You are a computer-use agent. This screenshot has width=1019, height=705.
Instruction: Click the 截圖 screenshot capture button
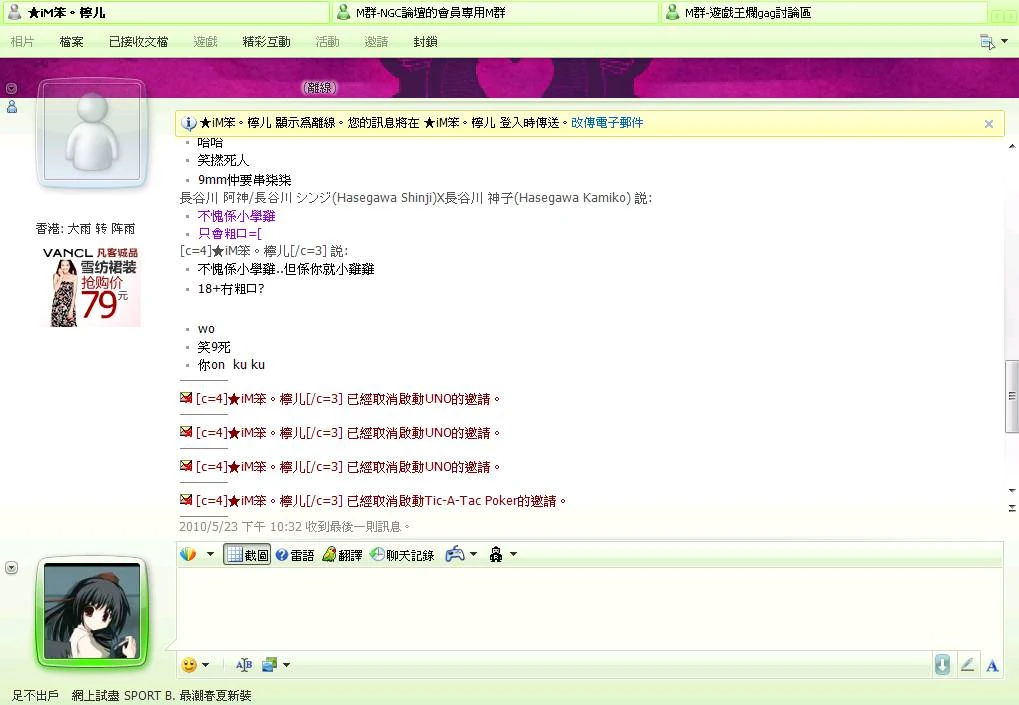pyautogui.click(x=247, y=555)
